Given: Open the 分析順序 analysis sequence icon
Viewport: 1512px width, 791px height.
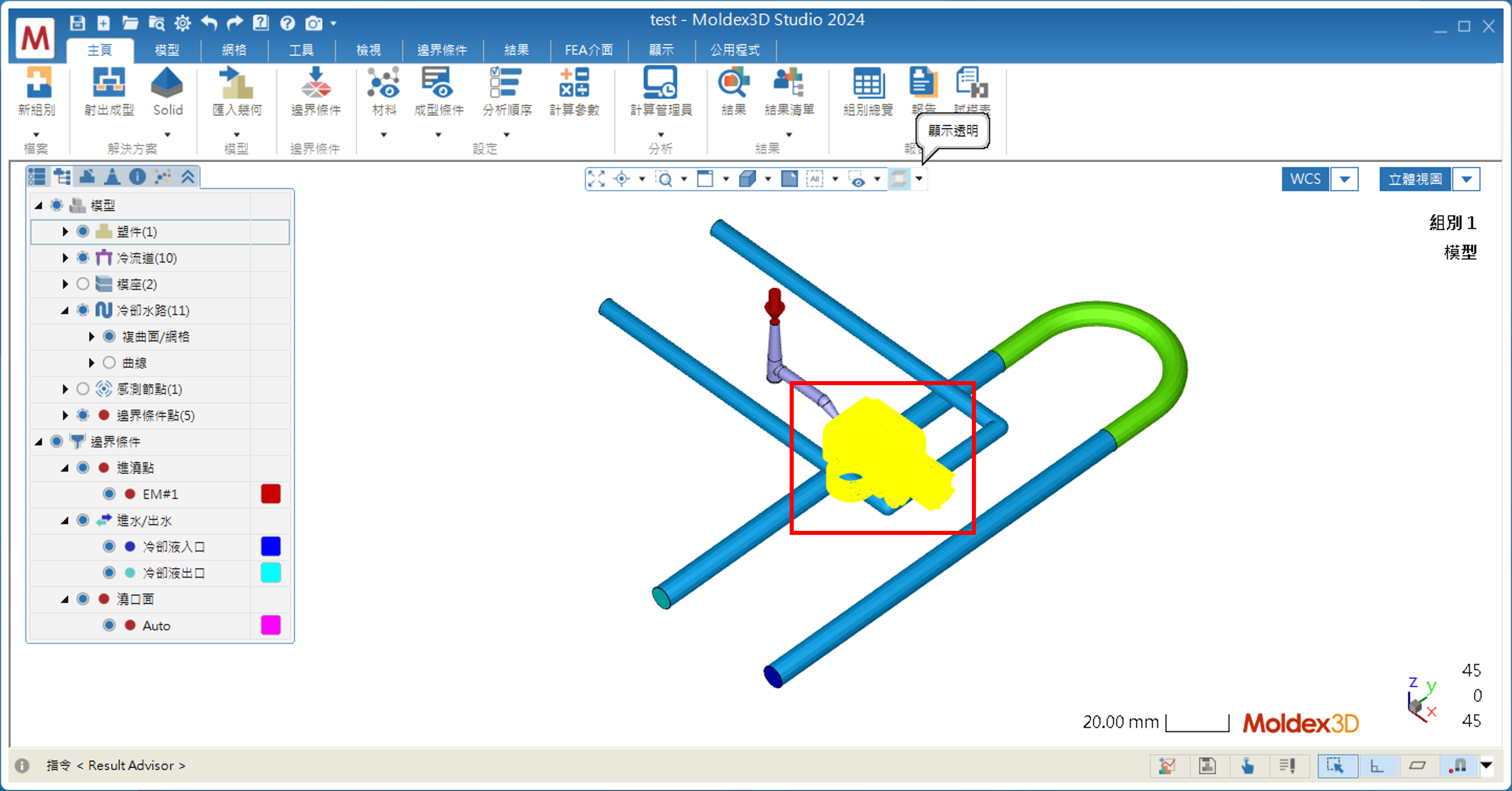Looking at the screenshot, I should (x=506, y=82).
